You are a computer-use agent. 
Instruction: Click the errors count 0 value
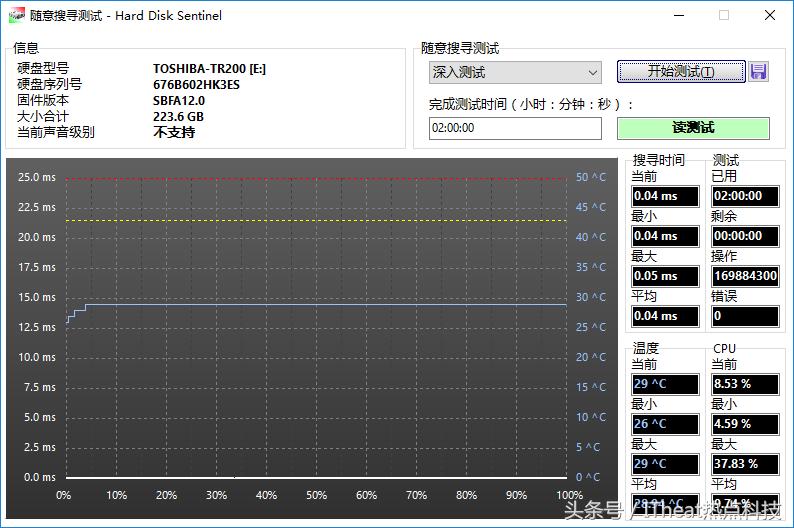[745, 316]
